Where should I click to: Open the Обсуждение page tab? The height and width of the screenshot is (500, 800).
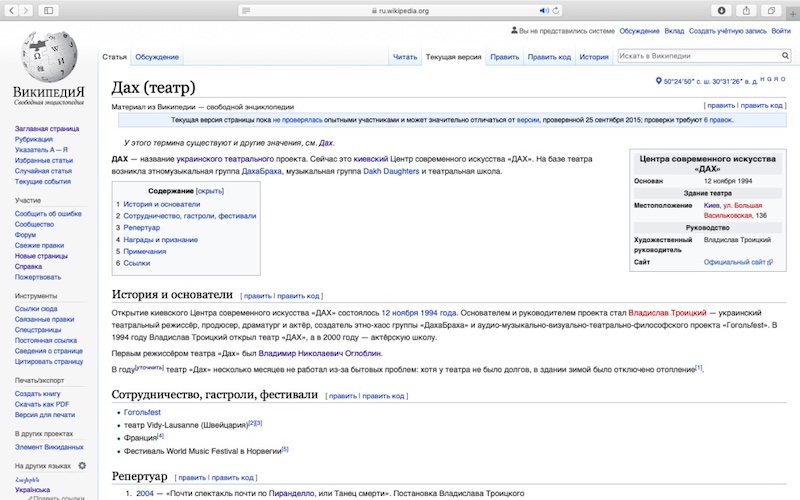[157, 57]
